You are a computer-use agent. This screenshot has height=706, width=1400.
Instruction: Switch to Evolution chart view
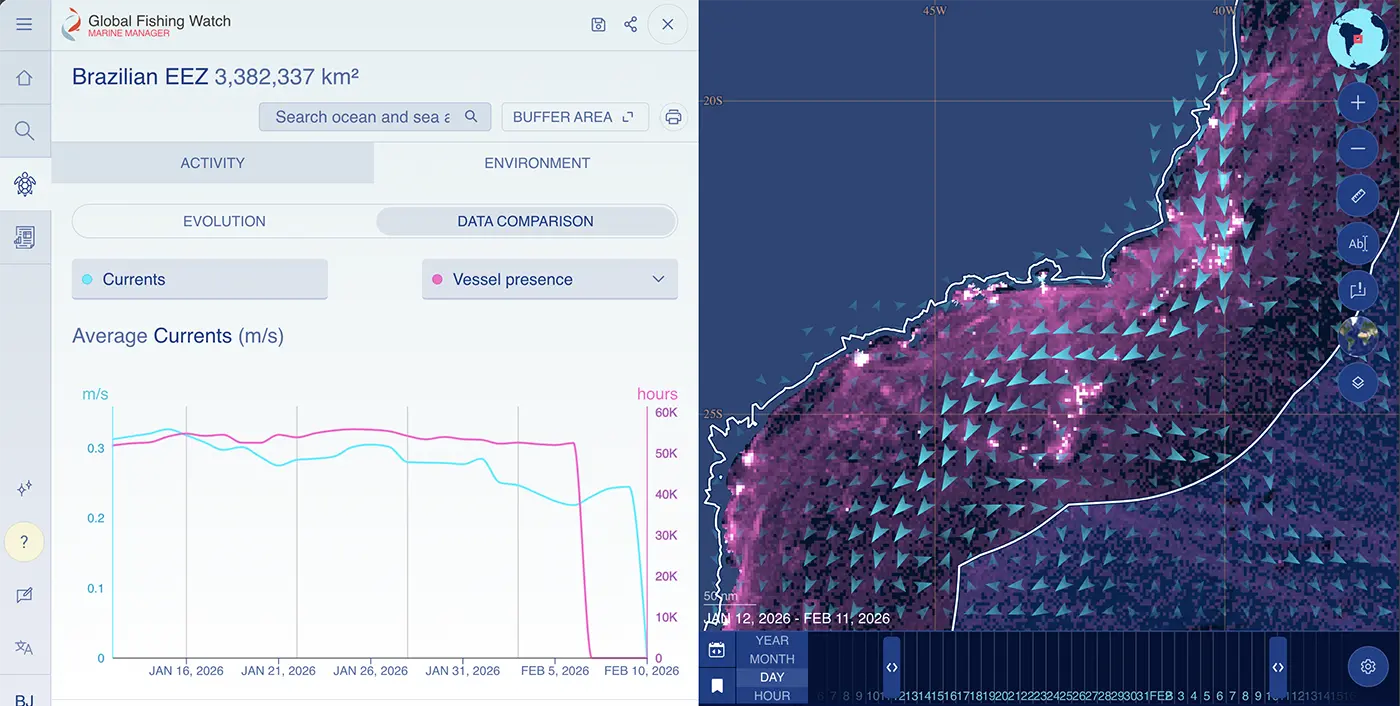coord(224,221)
